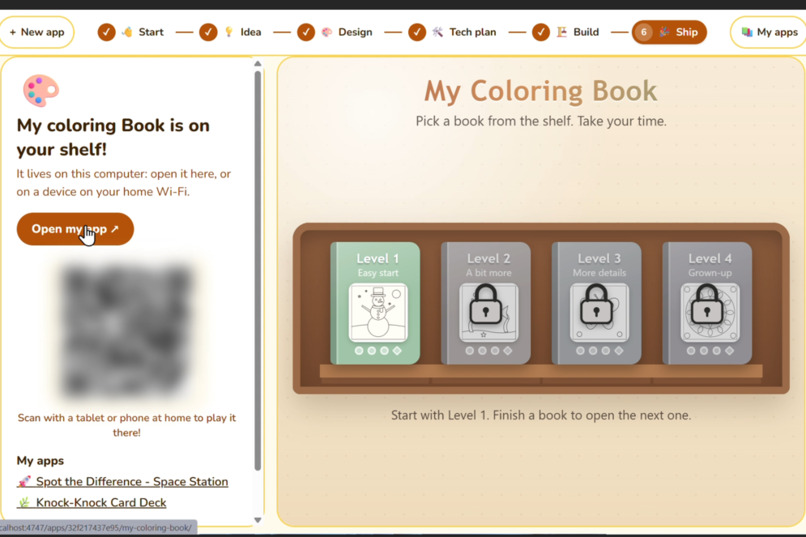The width and height of the screenshot is (806, 537).
Task: Click the diamond progress marker on Level 4
Action: pos(729,350)
